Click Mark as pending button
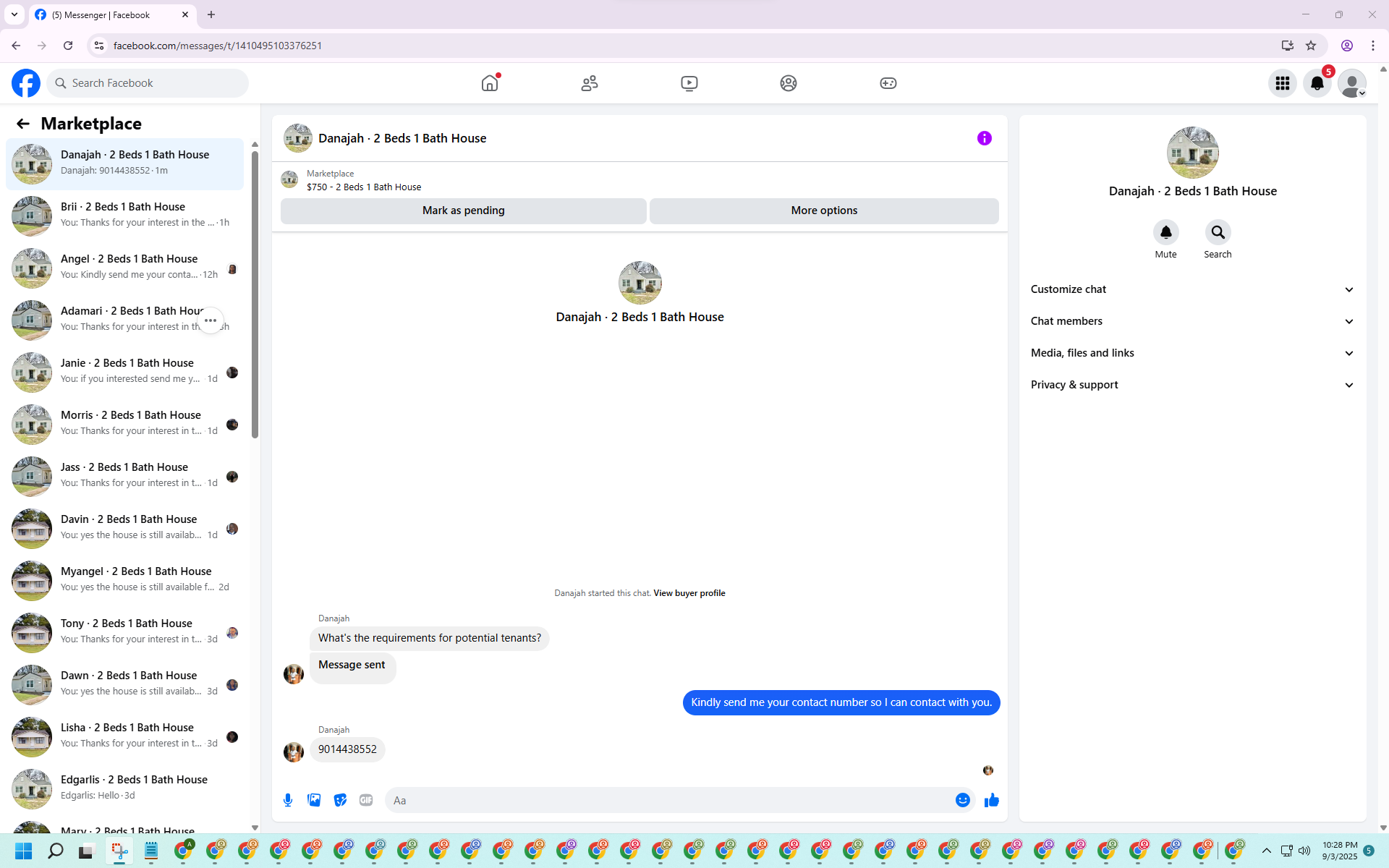This screenshot has width=1389, height=868. pyautogui.click(x=464, y=210)
